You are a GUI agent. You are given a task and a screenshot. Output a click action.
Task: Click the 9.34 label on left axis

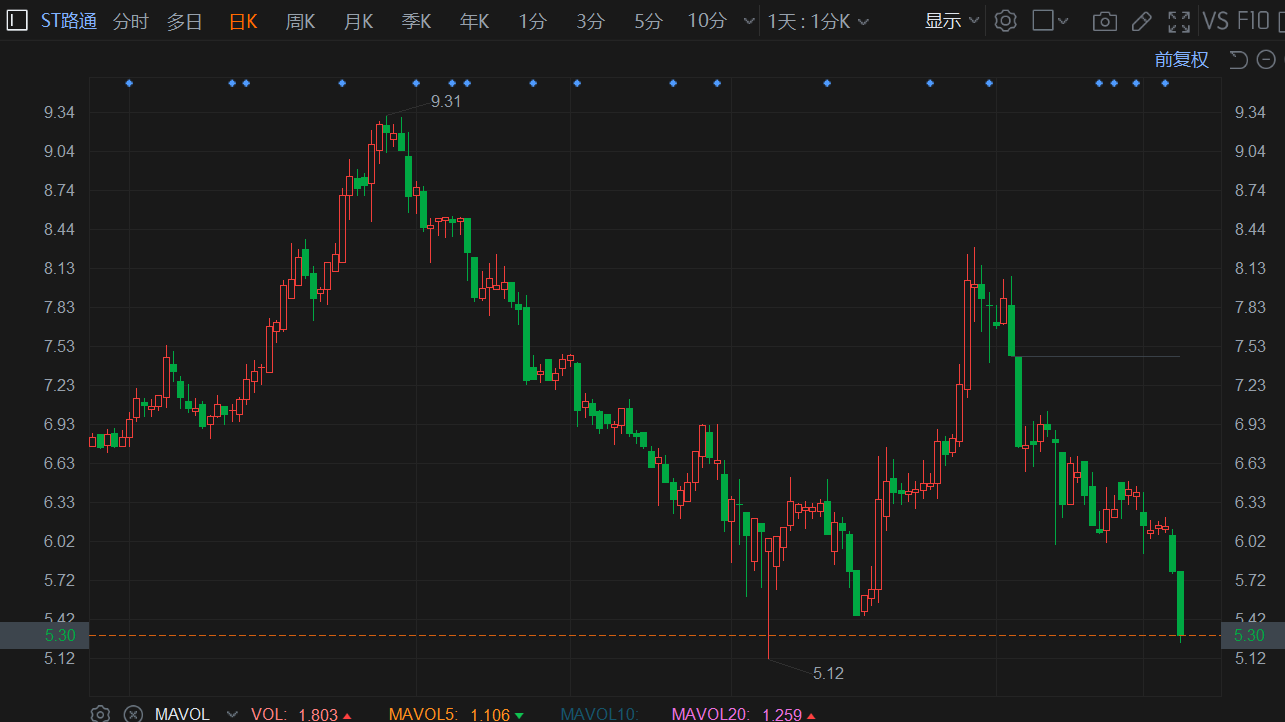click(x=60, y=112)
